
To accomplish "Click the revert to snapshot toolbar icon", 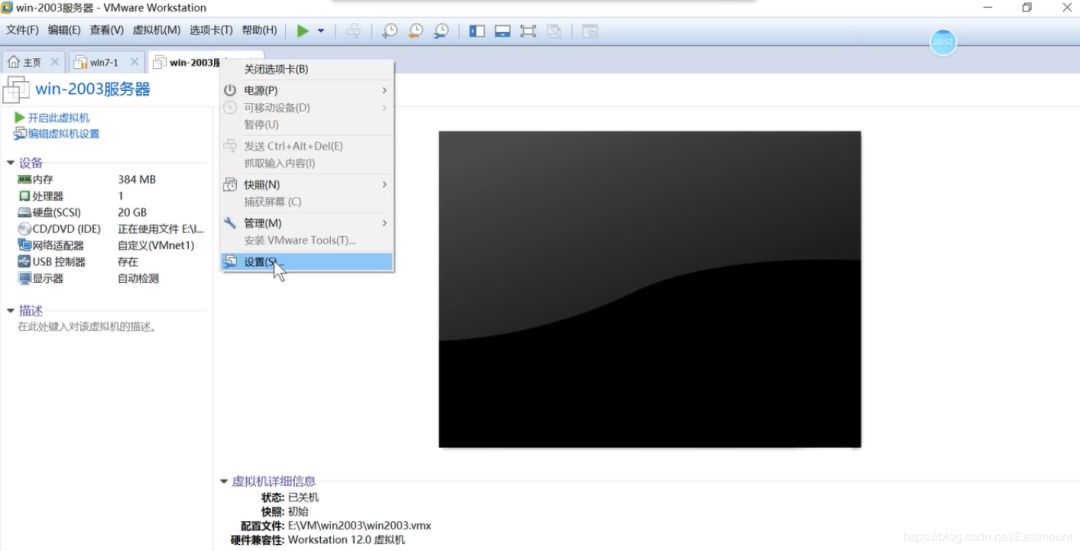I will tap(415, 31).
